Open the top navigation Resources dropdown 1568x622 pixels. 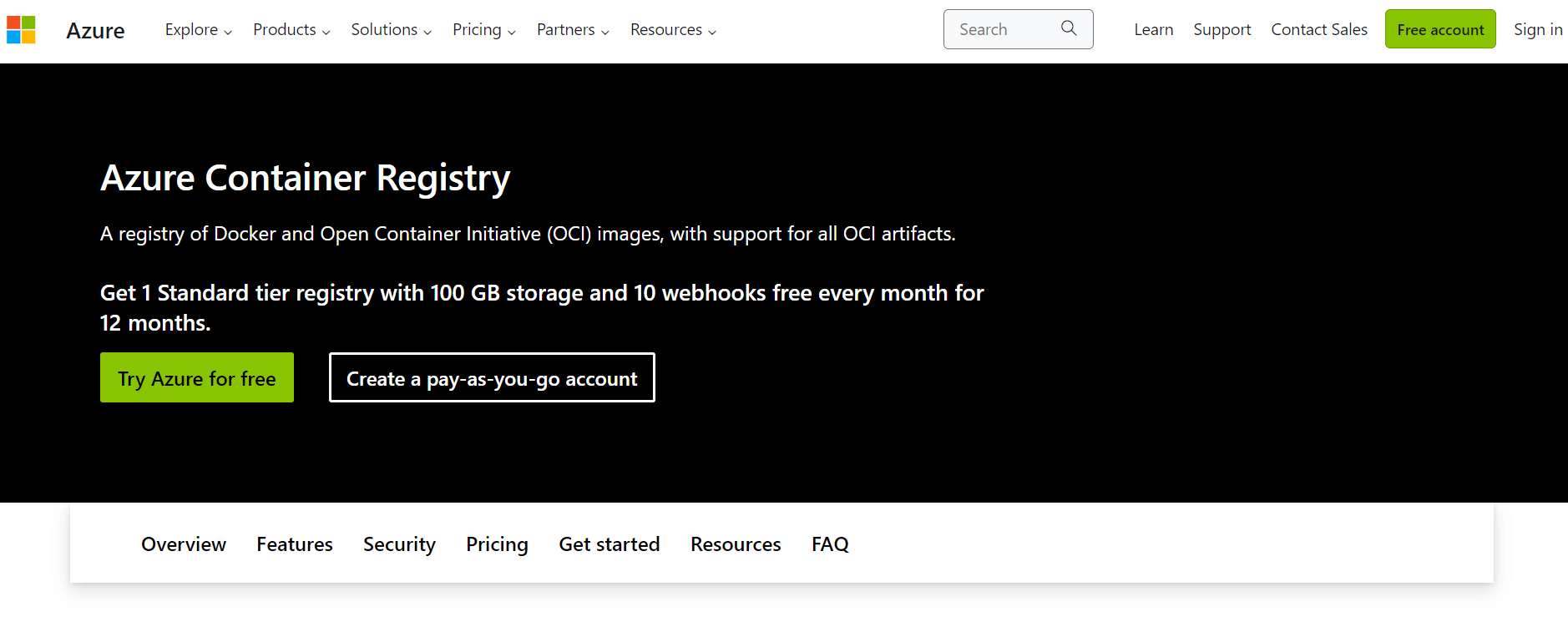pyautogui.click(x=674, y=30)
